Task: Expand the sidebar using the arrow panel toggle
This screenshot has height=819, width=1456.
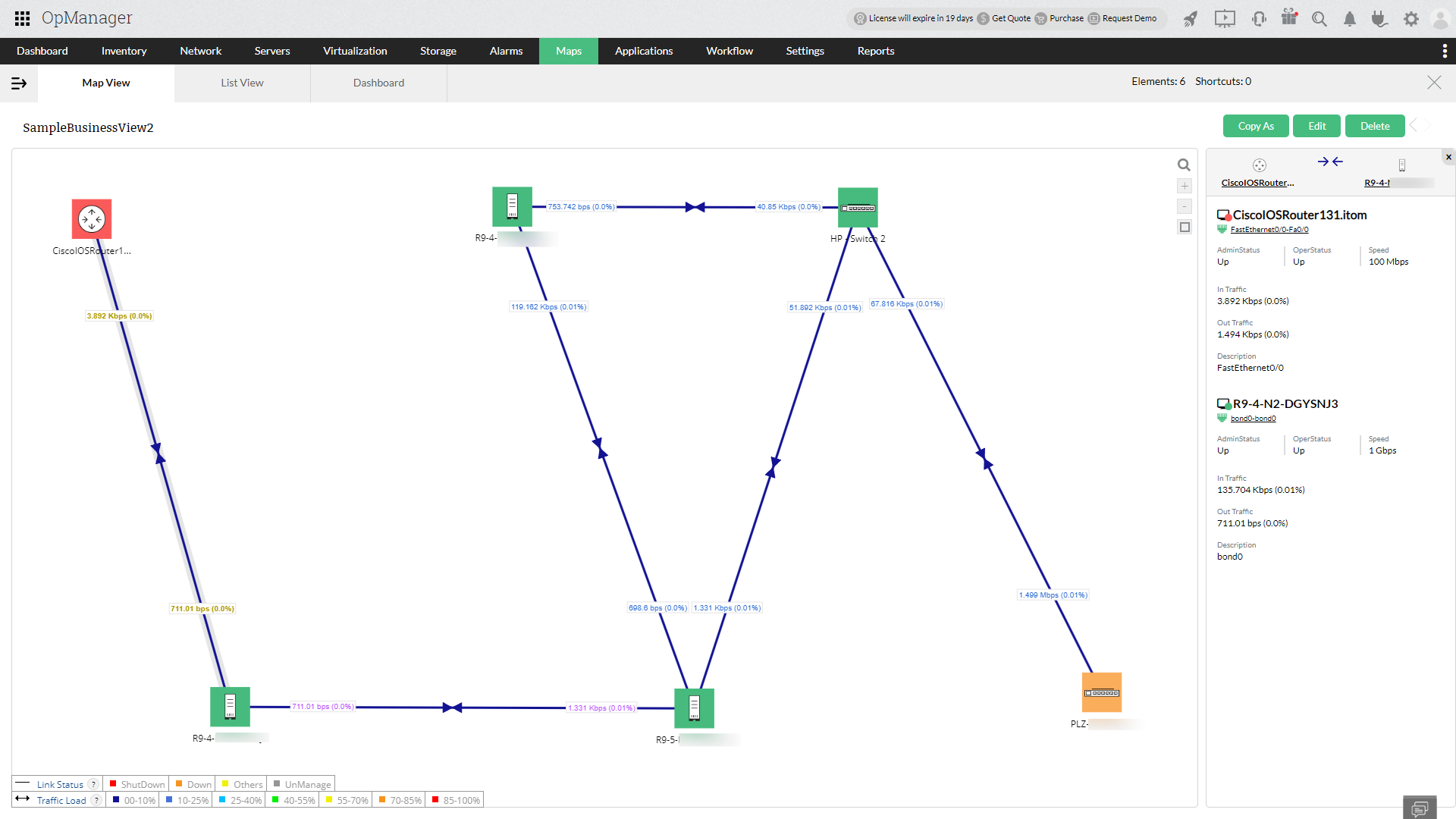Action: [x=19, y=83]
